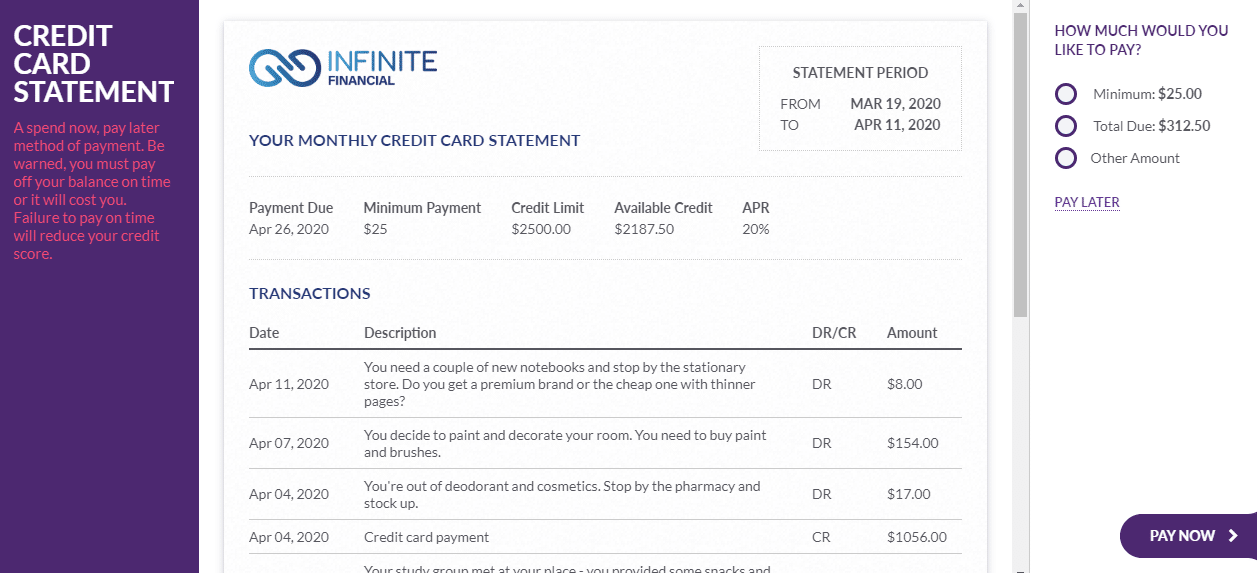Choose the Other Amount radio option
This screenshot has width=1257, height=573.
1066,158
